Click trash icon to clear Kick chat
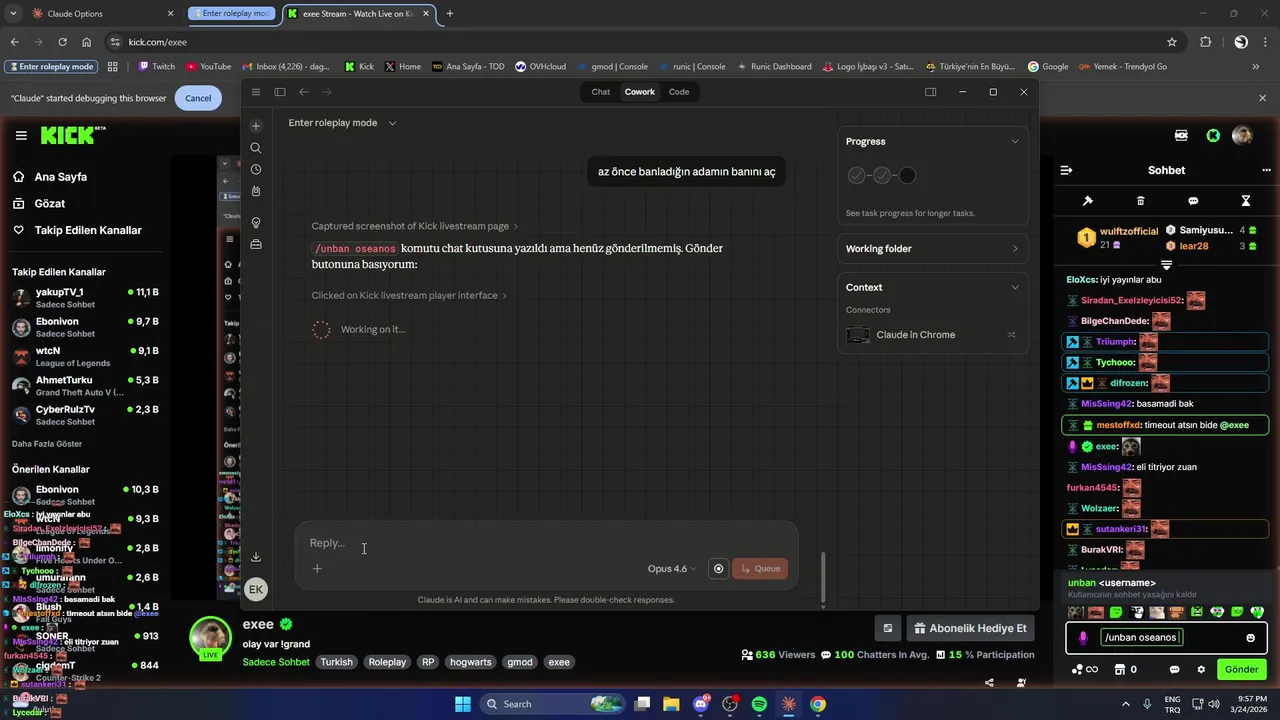Image resolution: width=1280 pixels, height=720 pixels. (1140, 201)
